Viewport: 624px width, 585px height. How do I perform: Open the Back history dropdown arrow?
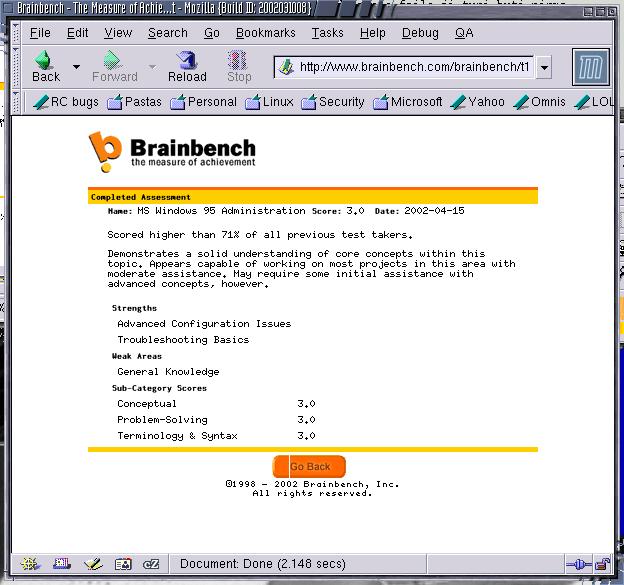click(76, 67)
